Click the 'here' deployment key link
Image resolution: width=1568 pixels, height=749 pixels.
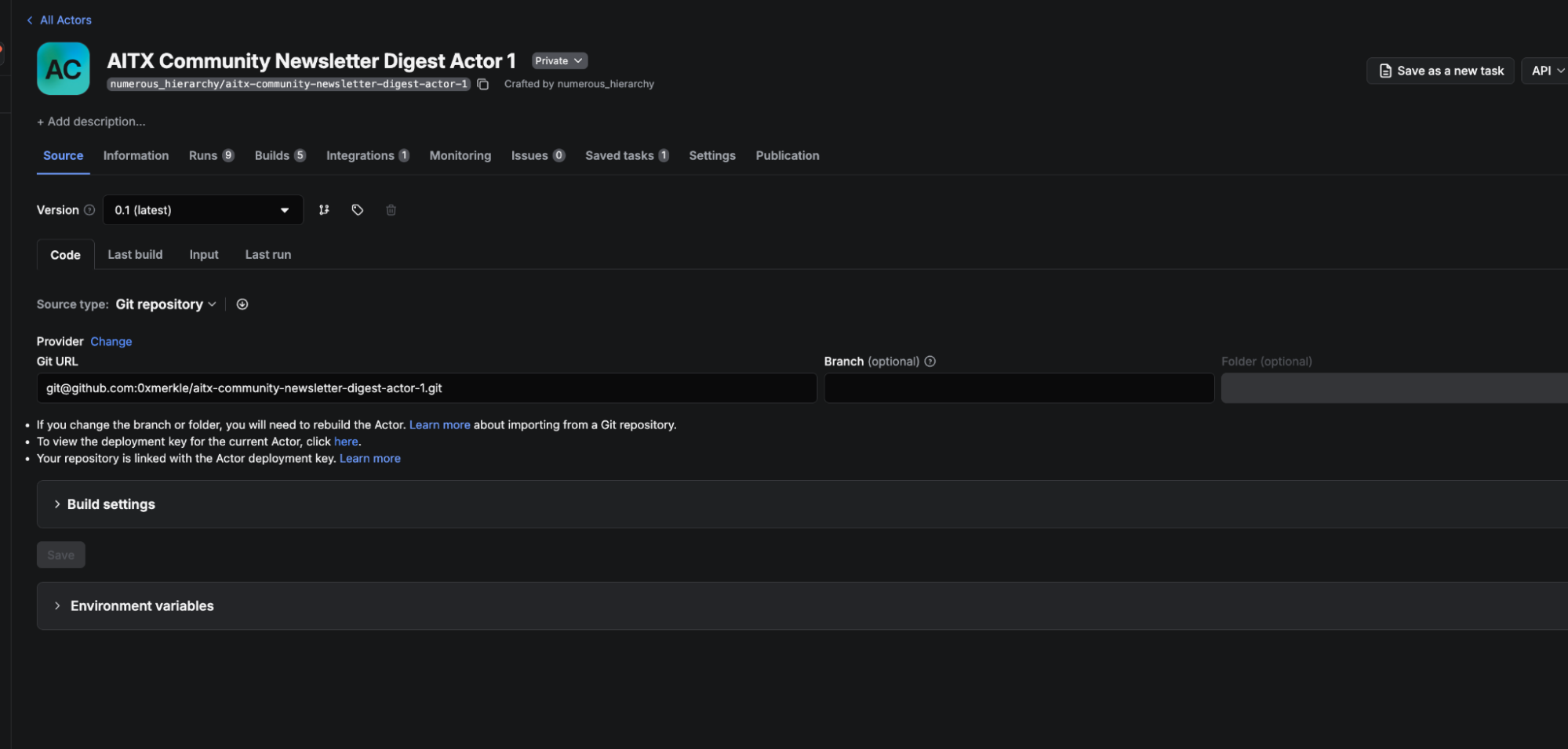point(346,442)
